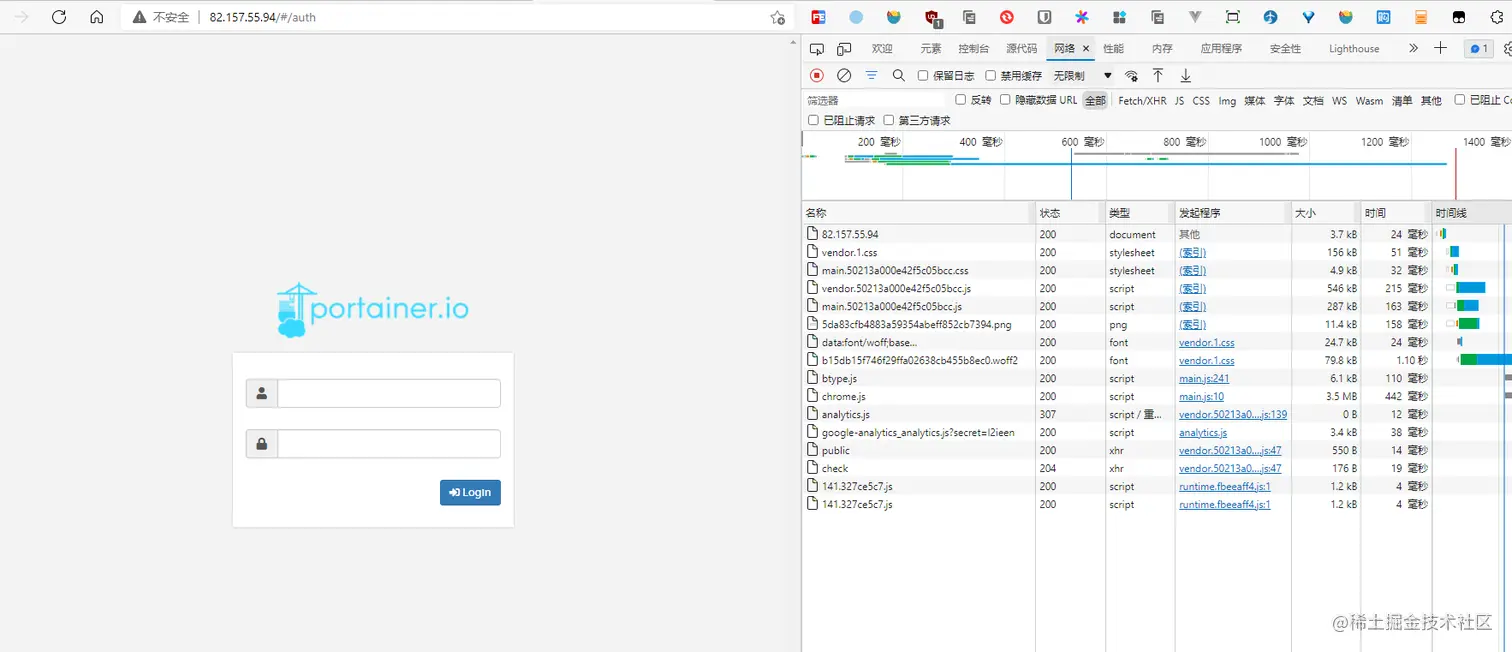Screen dimensions: 1512x652
Task: Toggle the network filter funnel icon
Action: (x=871, y=75)
